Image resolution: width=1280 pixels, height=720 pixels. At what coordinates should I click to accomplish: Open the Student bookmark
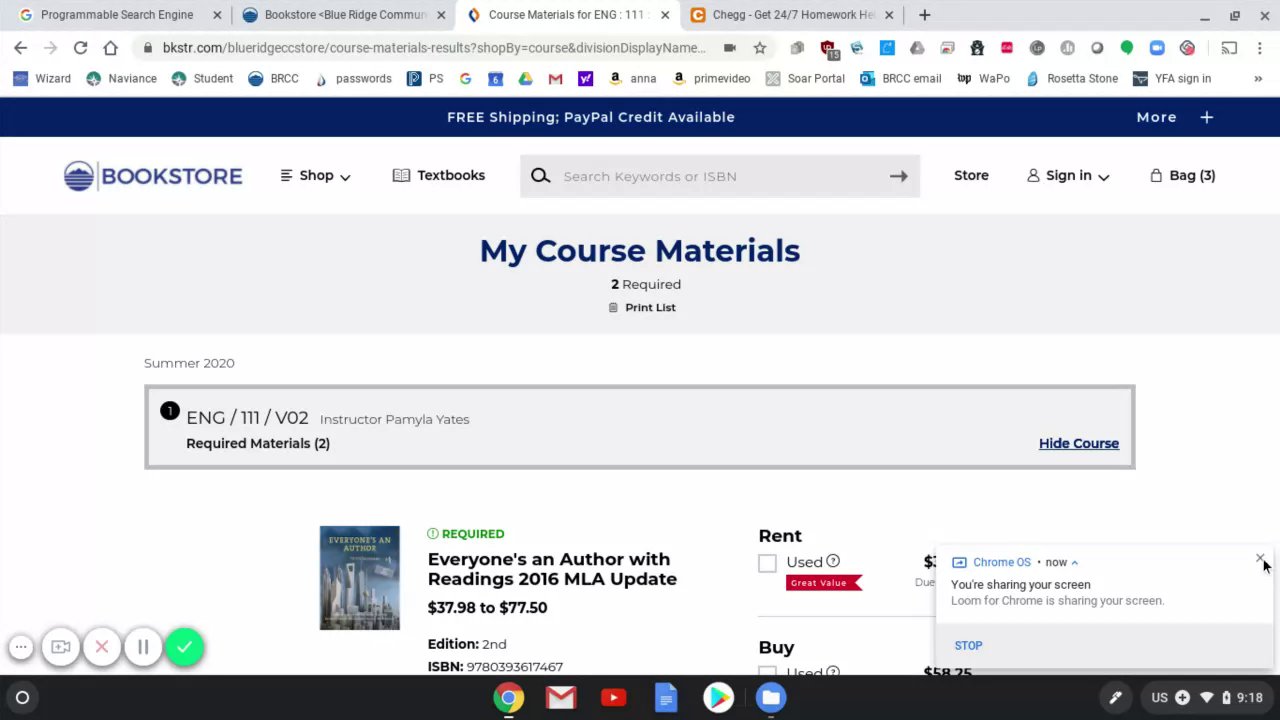(x=202, y=78)
